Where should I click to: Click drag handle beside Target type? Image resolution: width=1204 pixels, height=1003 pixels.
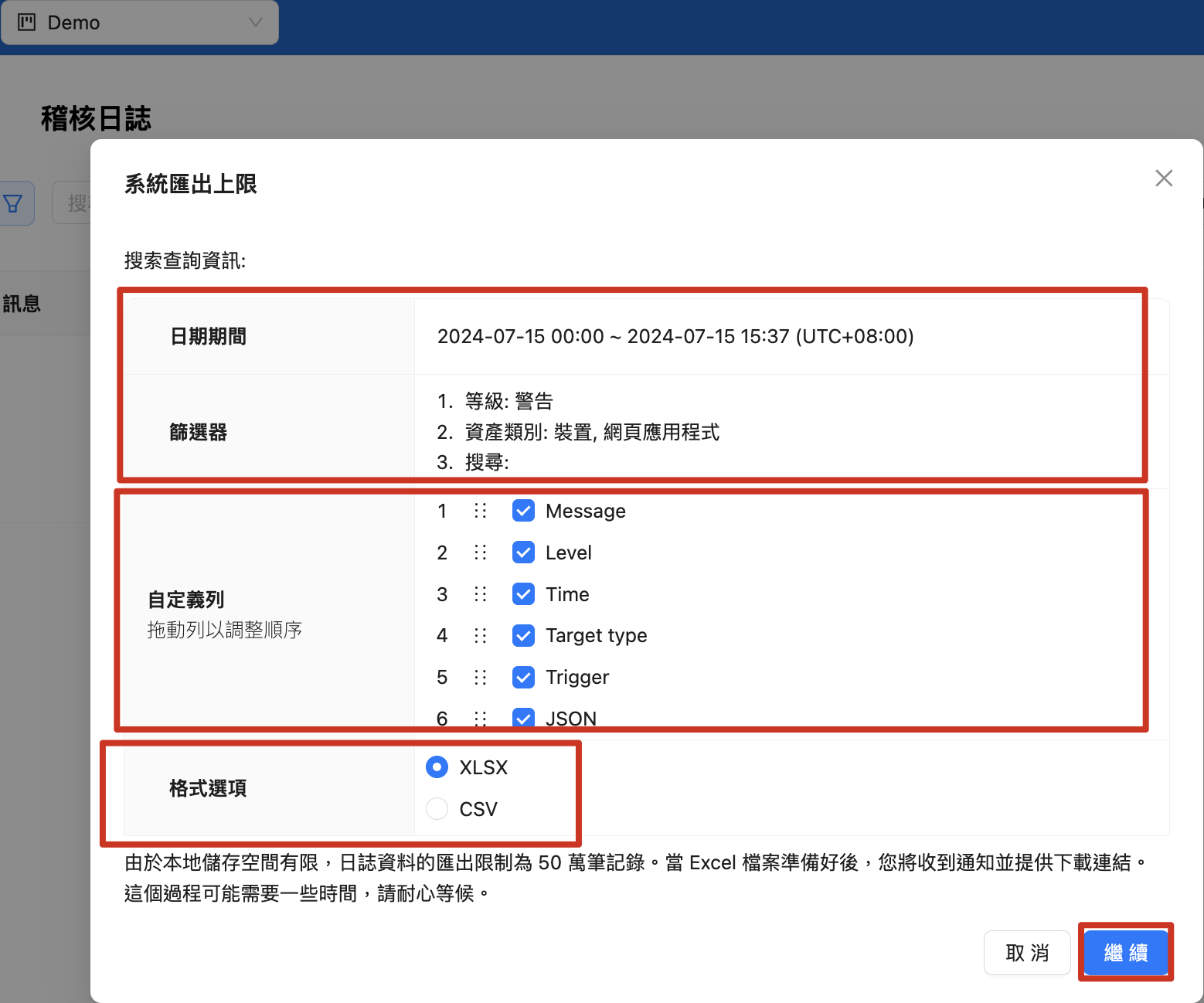coord(481,635)
